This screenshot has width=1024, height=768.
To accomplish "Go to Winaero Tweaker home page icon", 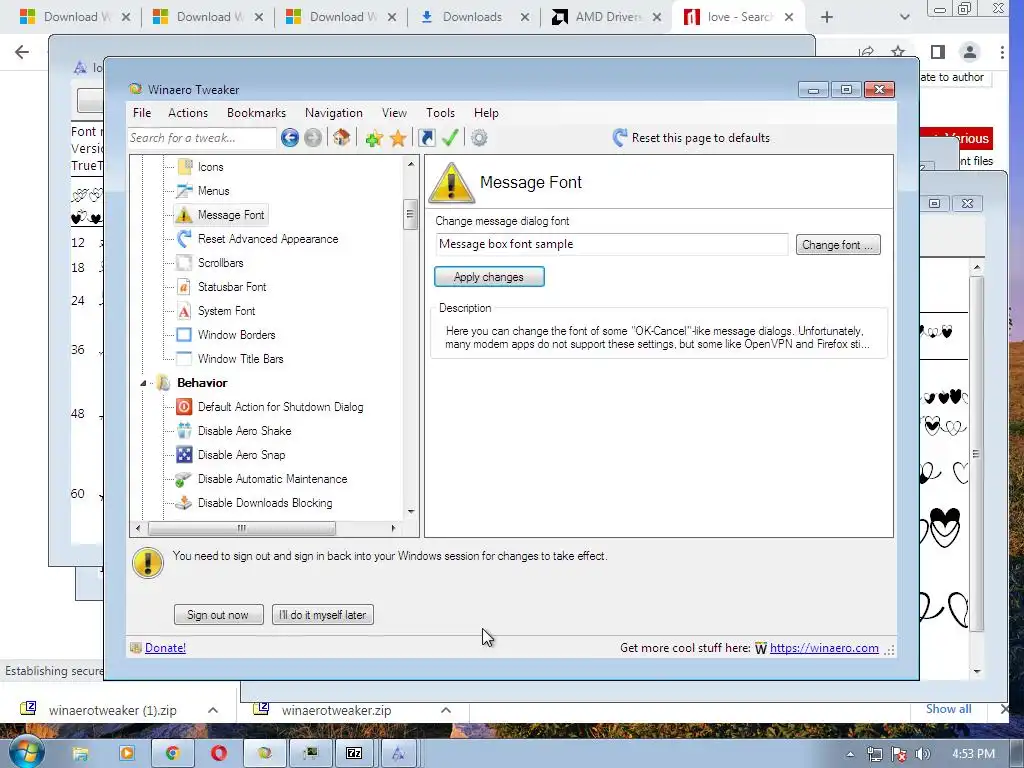I will point(342,138).
